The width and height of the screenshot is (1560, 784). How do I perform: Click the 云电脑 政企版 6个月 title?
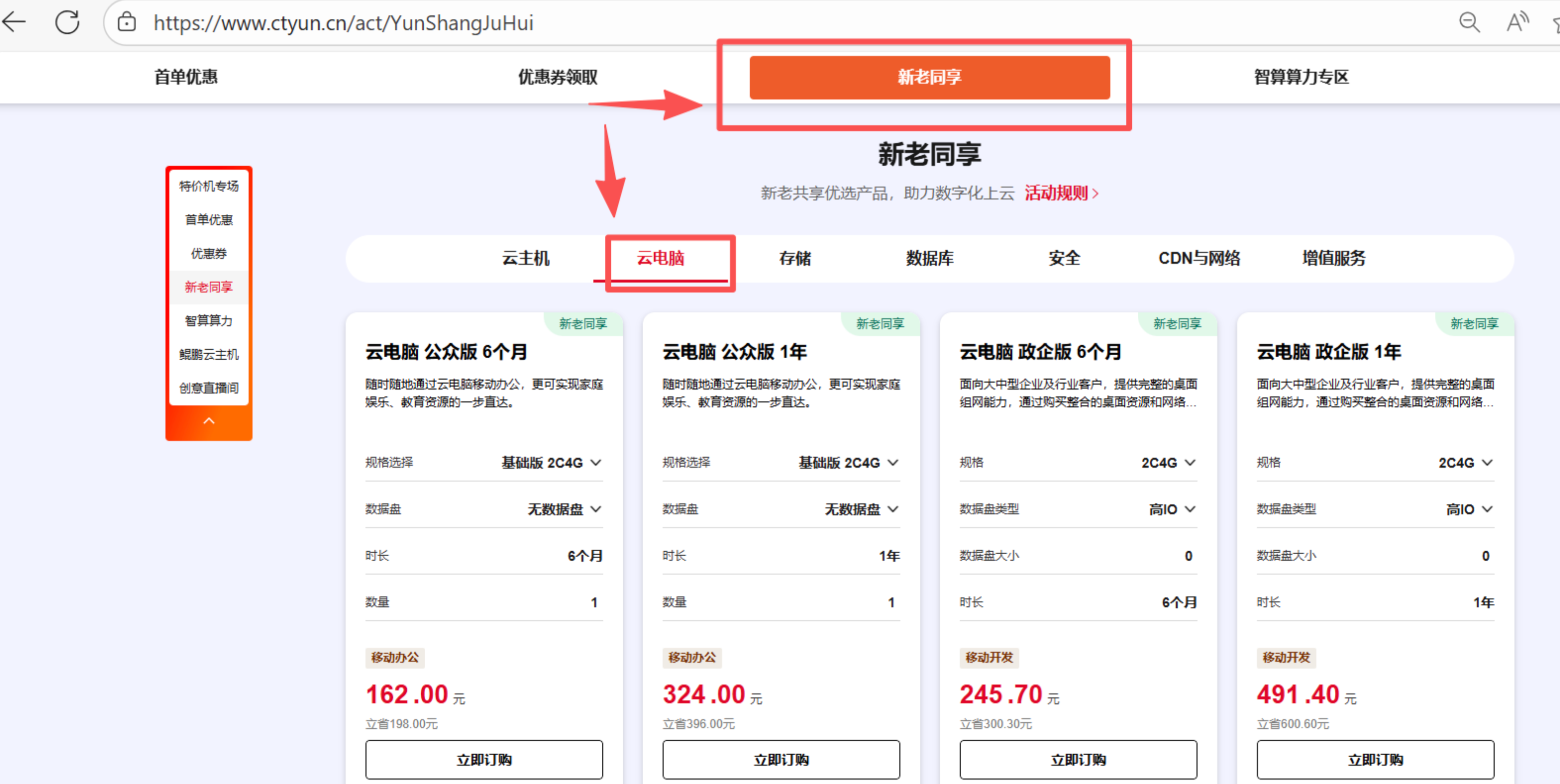tap(1040, 352)
